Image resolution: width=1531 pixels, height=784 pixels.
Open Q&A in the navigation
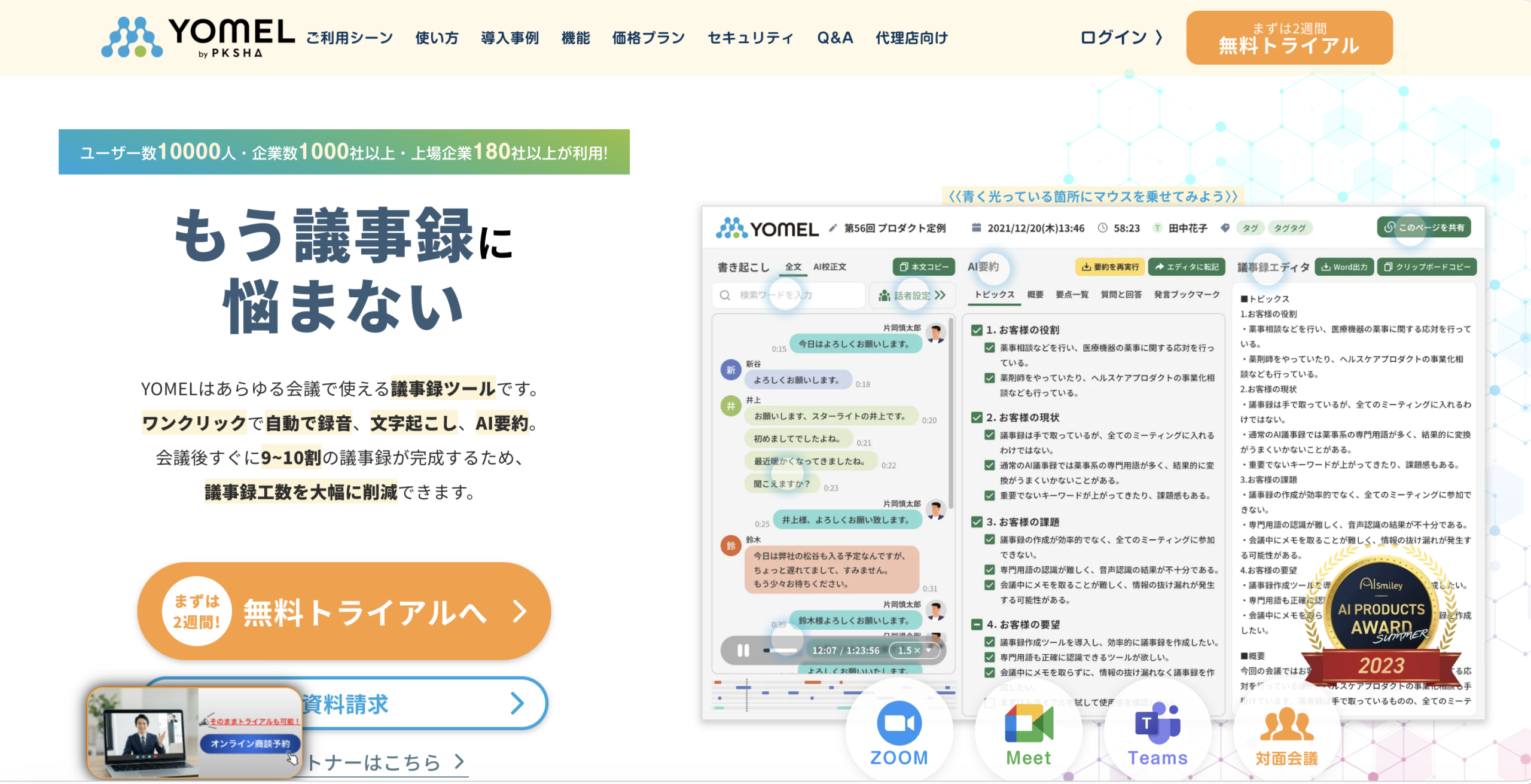835,38
